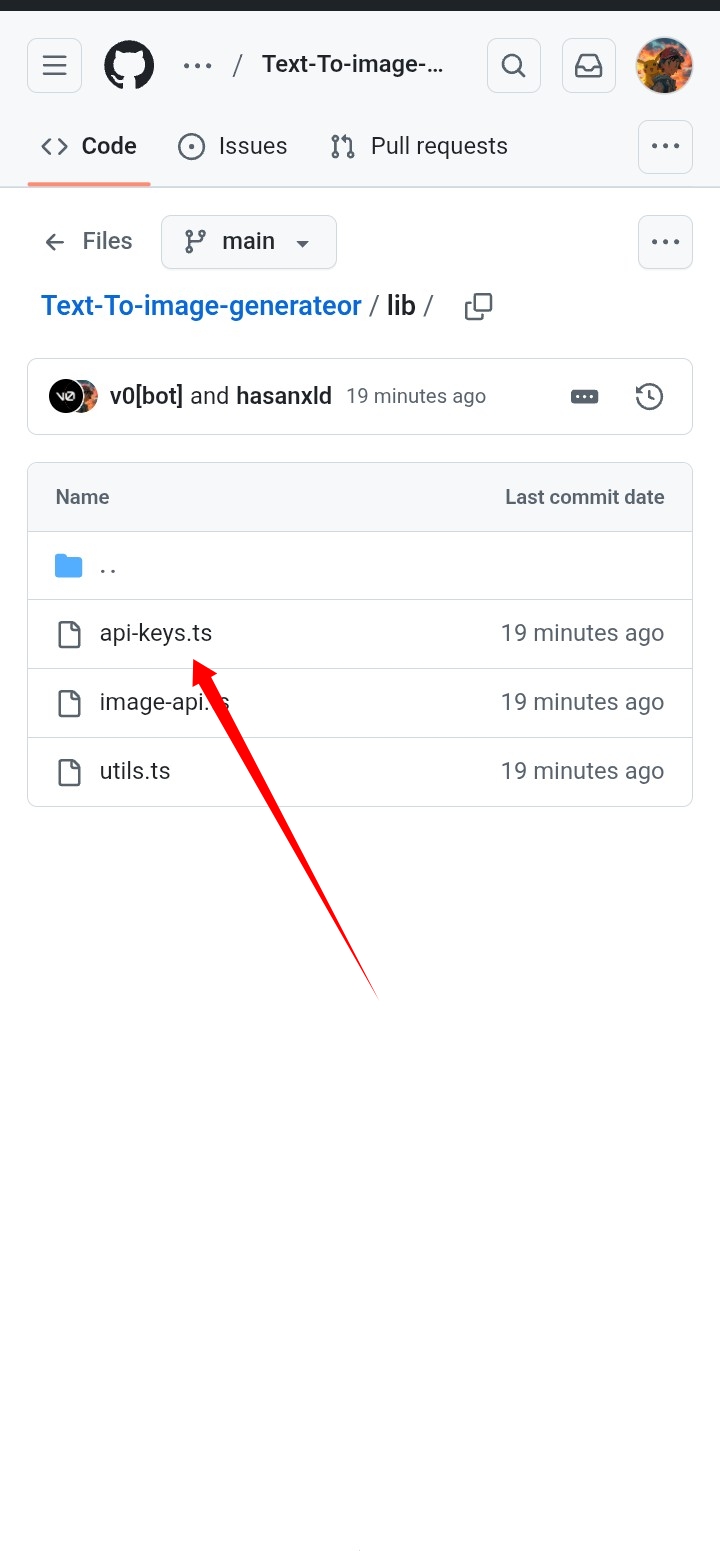Switch to the Code tab

(x=89, y=146)
